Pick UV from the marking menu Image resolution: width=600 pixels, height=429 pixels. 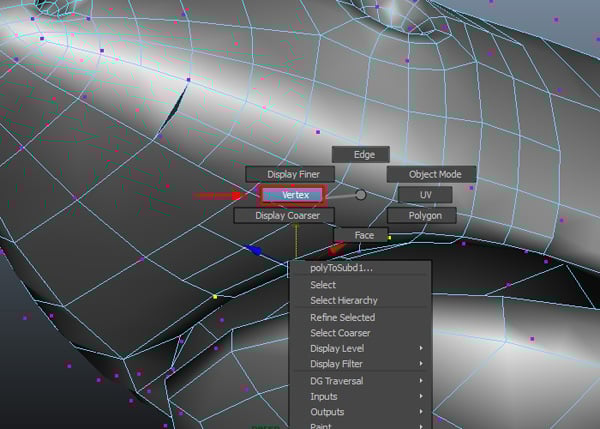424,194
